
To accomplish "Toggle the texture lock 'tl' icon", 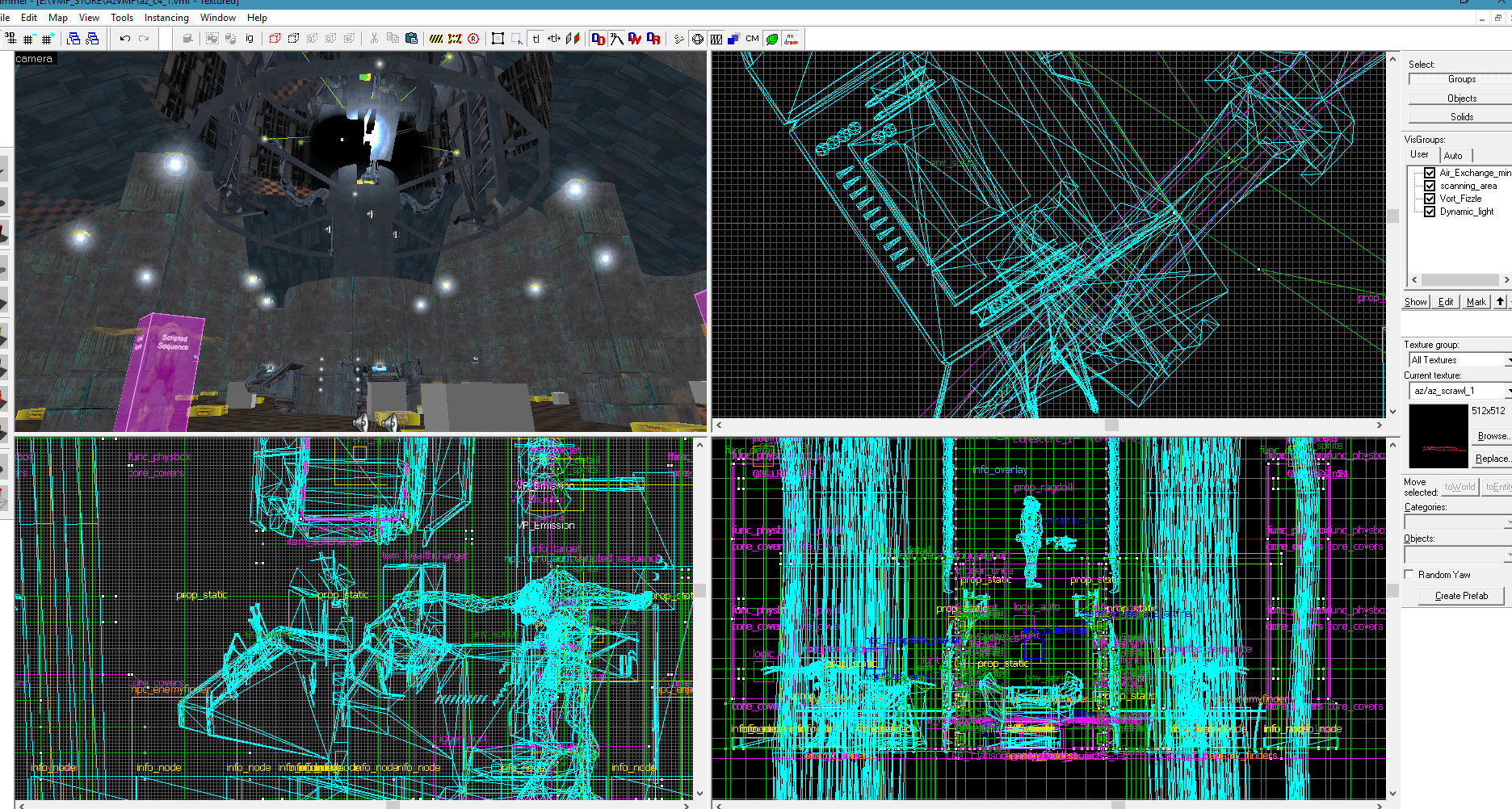I will click(535, 38).
